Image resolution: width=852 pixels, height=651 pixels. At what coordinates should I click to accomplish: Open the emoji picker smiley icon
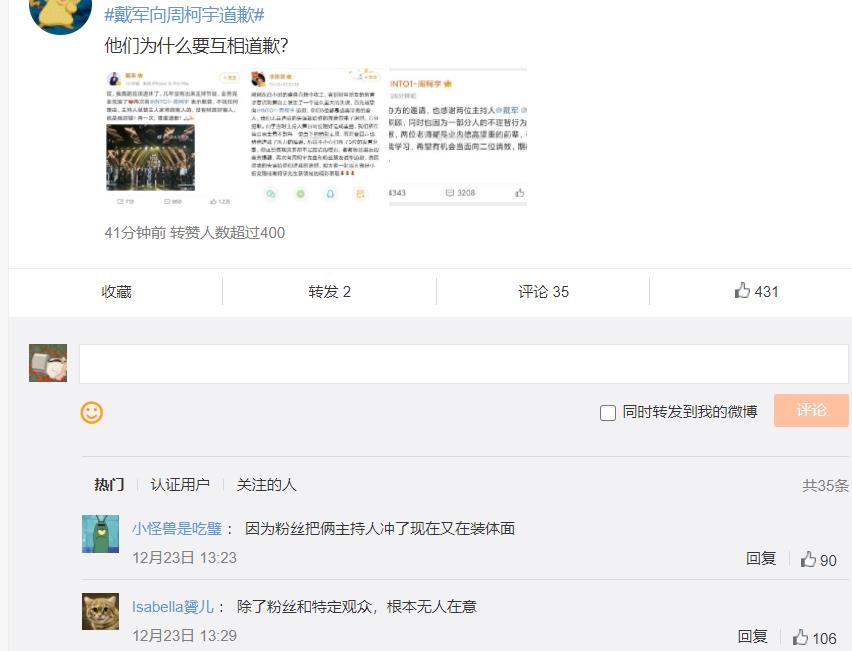pos(91,411)
